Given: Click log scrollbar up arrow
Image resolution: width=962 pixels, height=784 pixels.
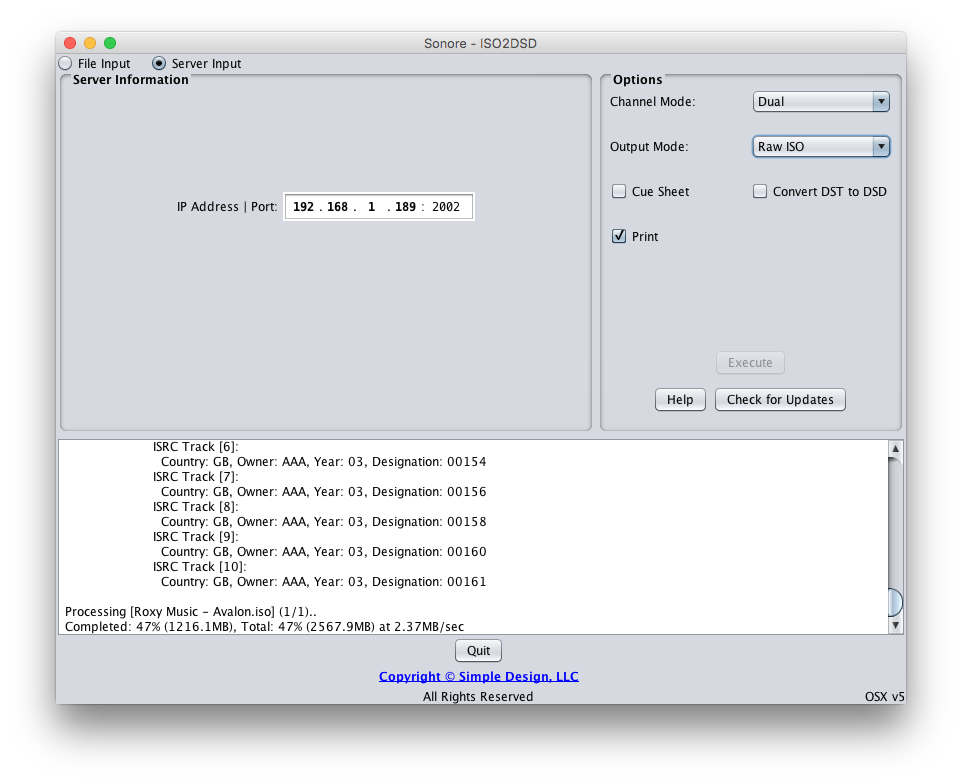Looking at the screenshot, I should [895, 448].
